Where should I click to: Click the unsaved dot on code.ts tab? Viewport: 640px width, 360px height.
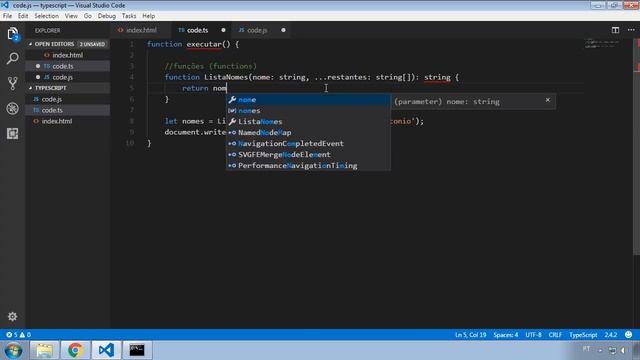point(223,30)
